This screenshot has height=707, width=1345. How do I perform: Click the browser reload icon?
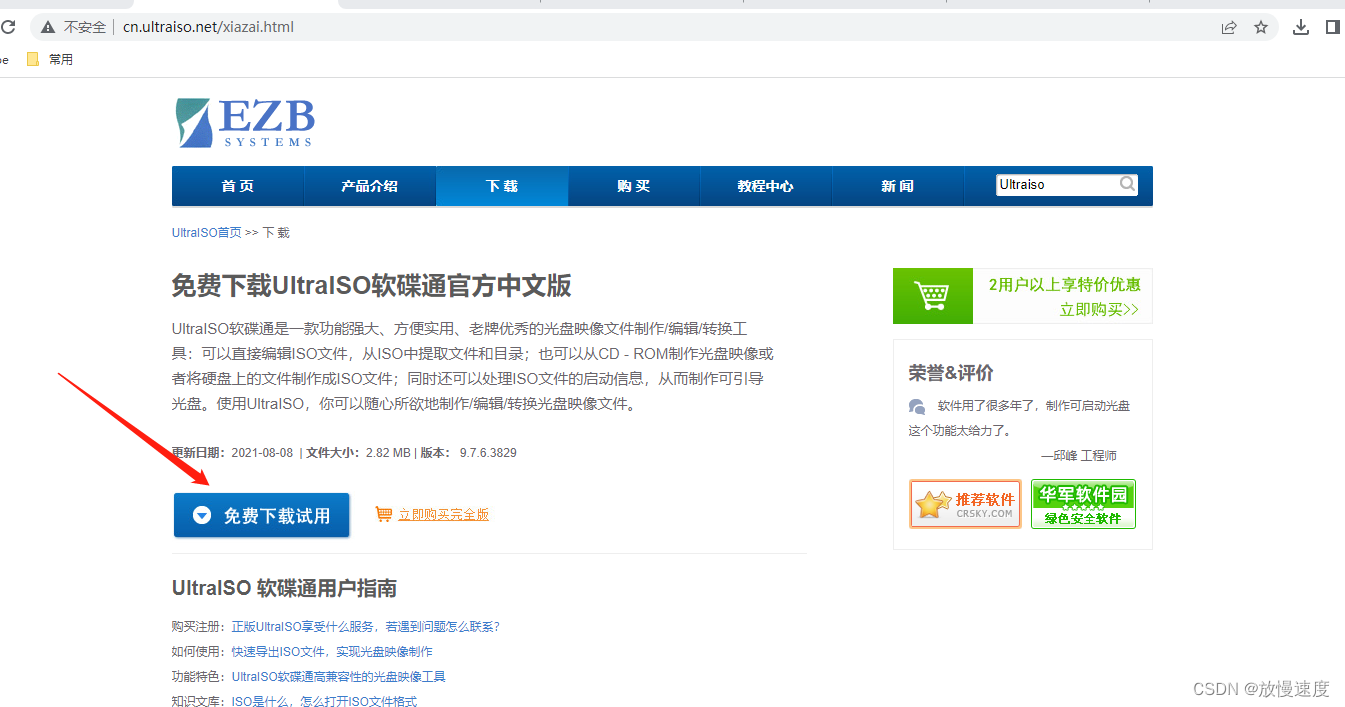click(x=7, y=27)
